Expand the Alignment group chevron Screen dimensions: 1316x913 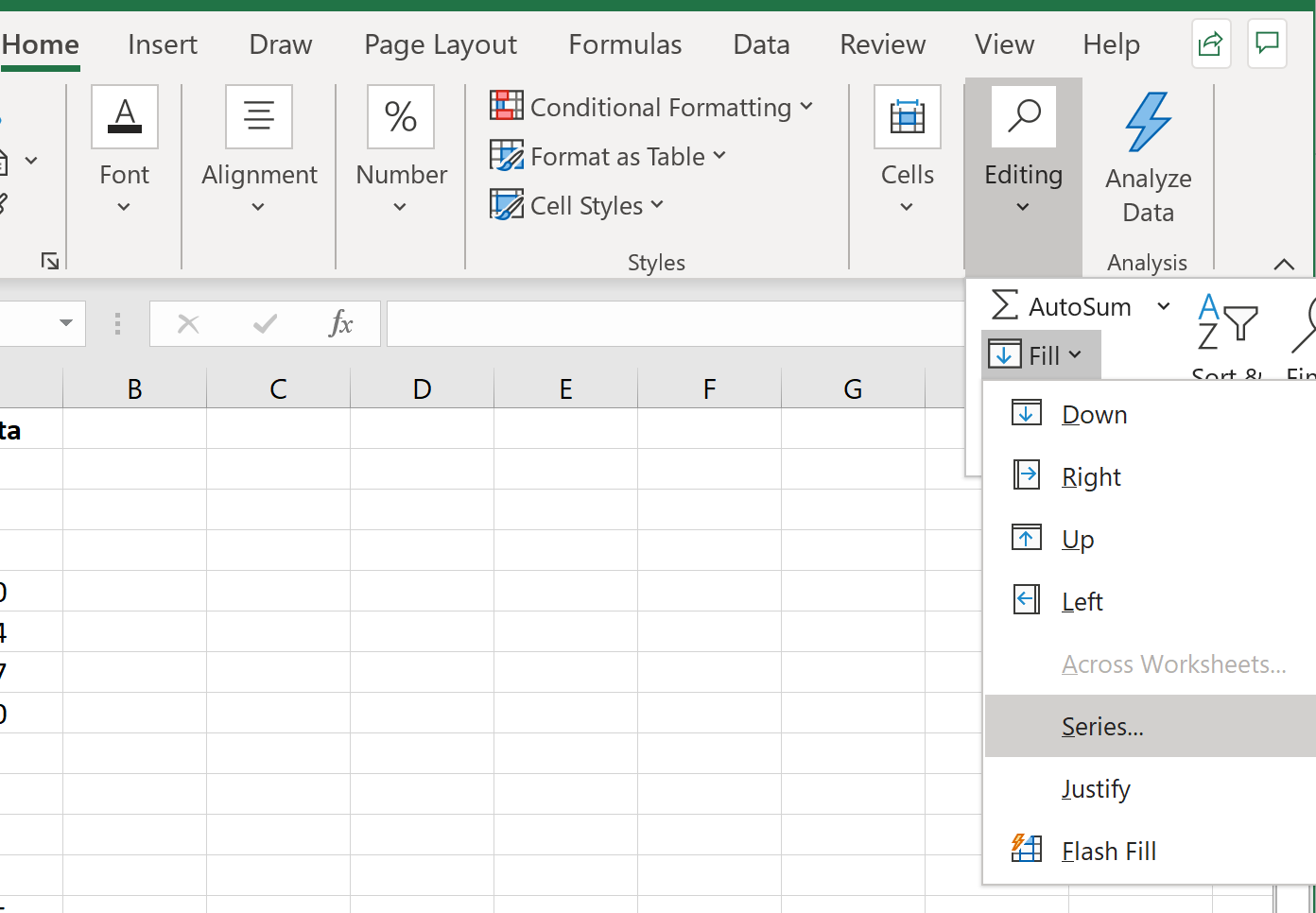pyautogui.click(x=258, y=207)
